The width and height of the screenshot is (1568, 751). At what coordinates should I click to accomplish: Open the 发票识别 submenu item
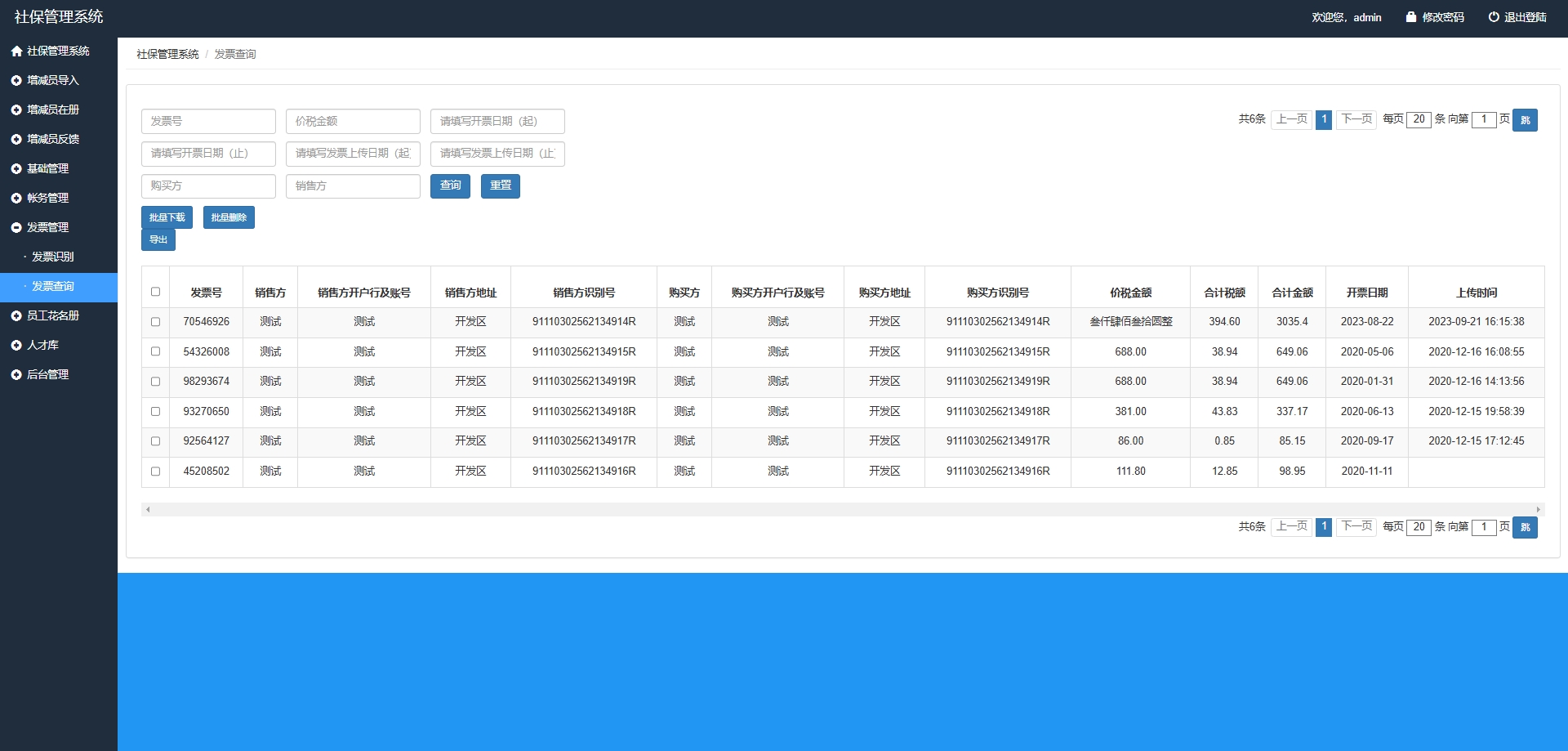coord(59,257)
